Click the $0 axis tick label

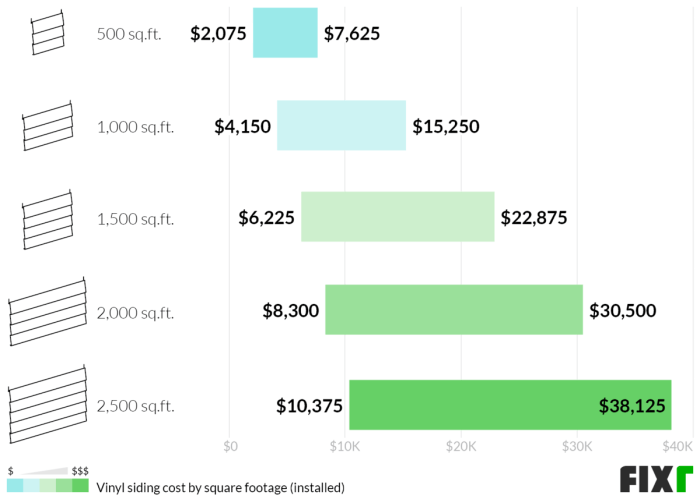tap(230, 446)
